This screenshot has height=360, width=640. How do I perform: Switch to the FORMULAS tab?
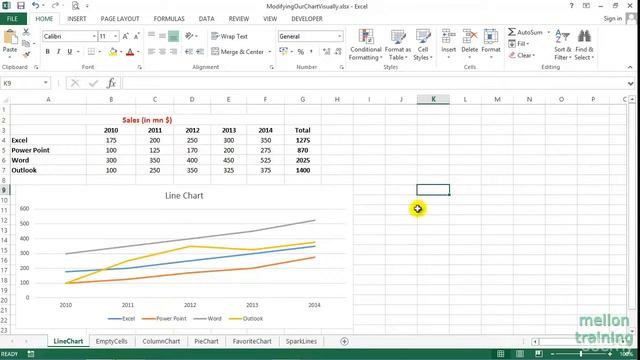pos(169,19)
